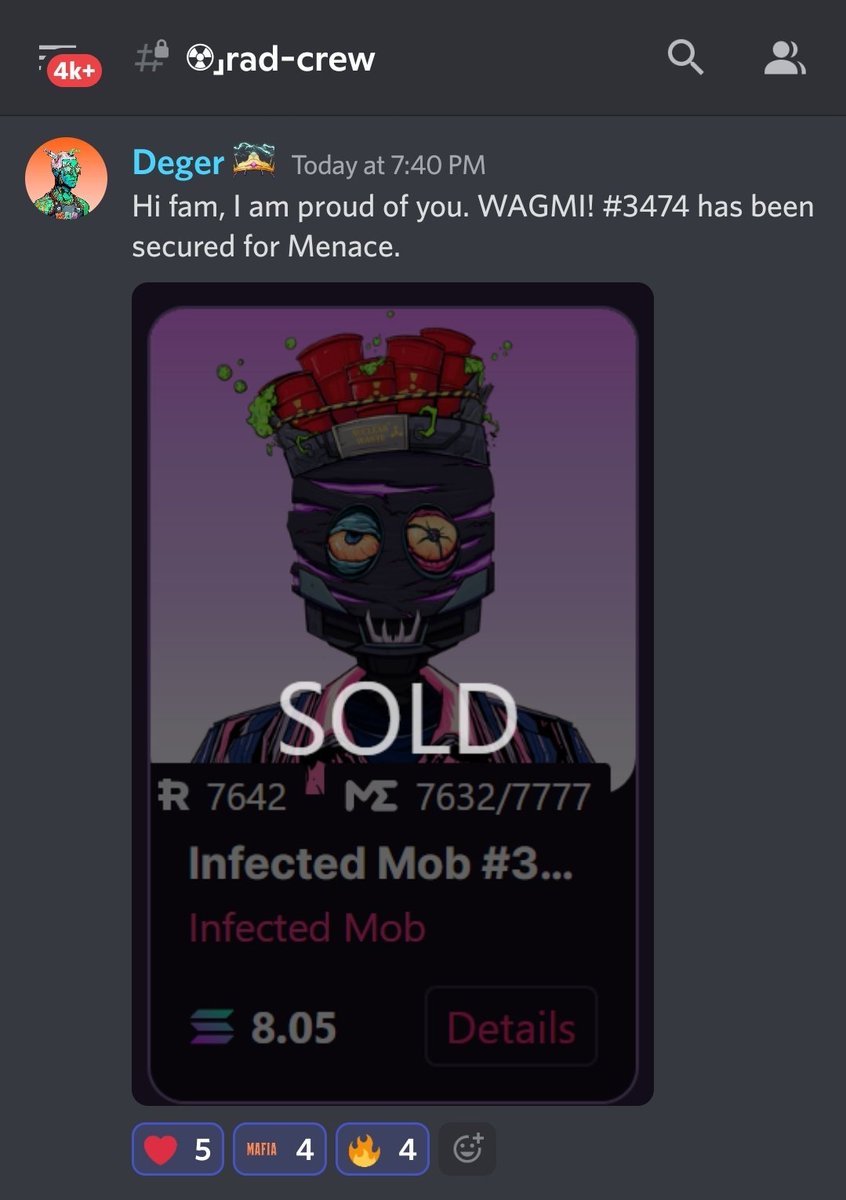Screen dimensions: 846x1200
Task: Toggle the heart reaction with 5
Action: [178, 1149]
